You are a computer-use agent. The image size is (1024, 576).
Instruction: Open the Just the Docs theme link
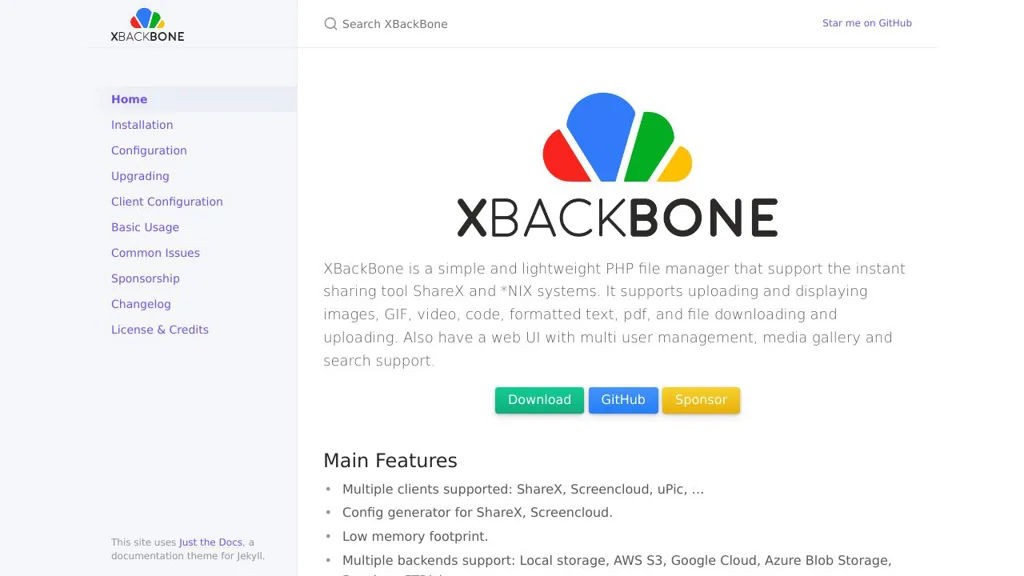click(x=210, y=541)
